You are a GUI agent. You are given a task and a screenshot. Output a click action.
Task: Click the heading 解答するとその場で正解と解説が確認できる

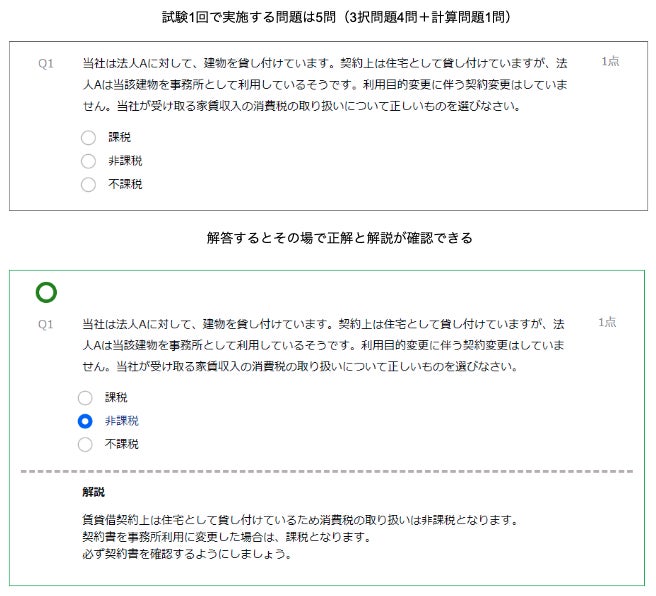tap(340, 238)
